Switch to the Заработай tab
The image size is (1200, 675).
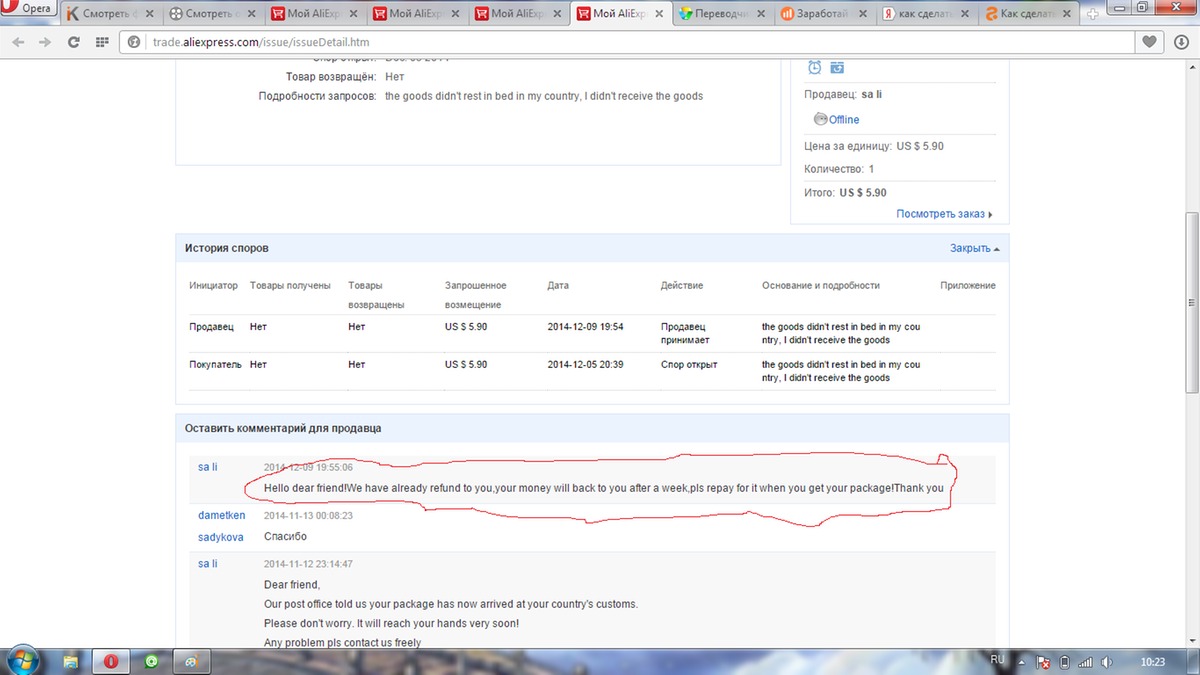point(823,14)
